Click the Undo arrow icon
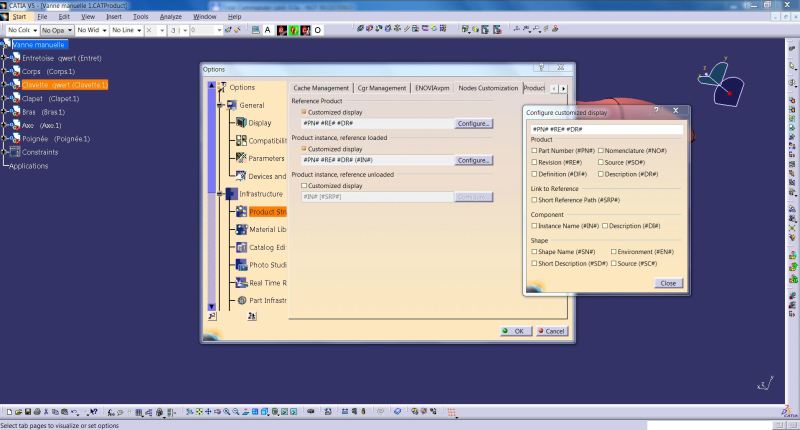 pos(74,412)
